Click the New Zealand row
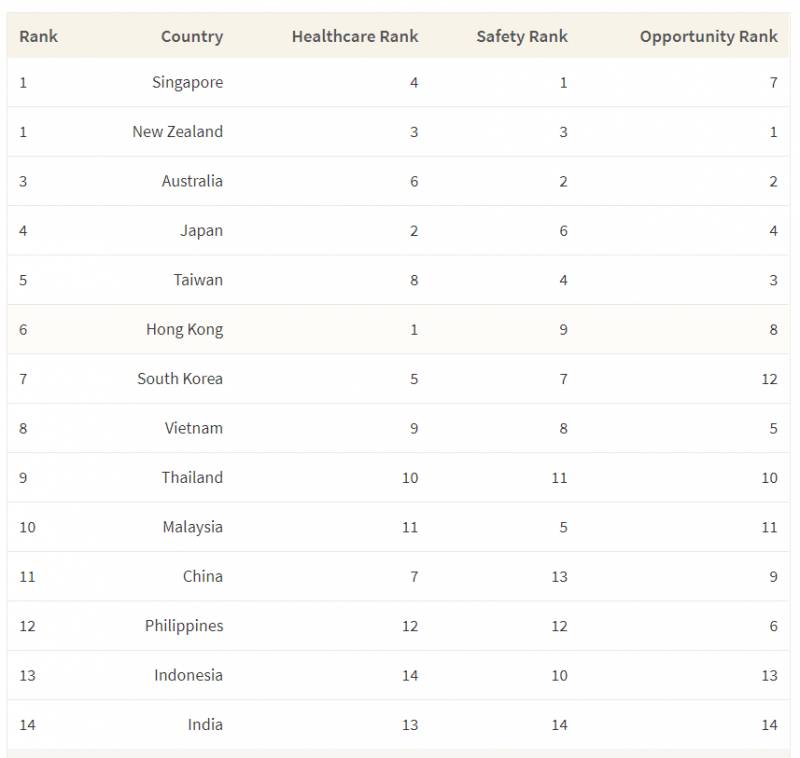The height and width of the screenshot is (758, 800). coord(177,131)
